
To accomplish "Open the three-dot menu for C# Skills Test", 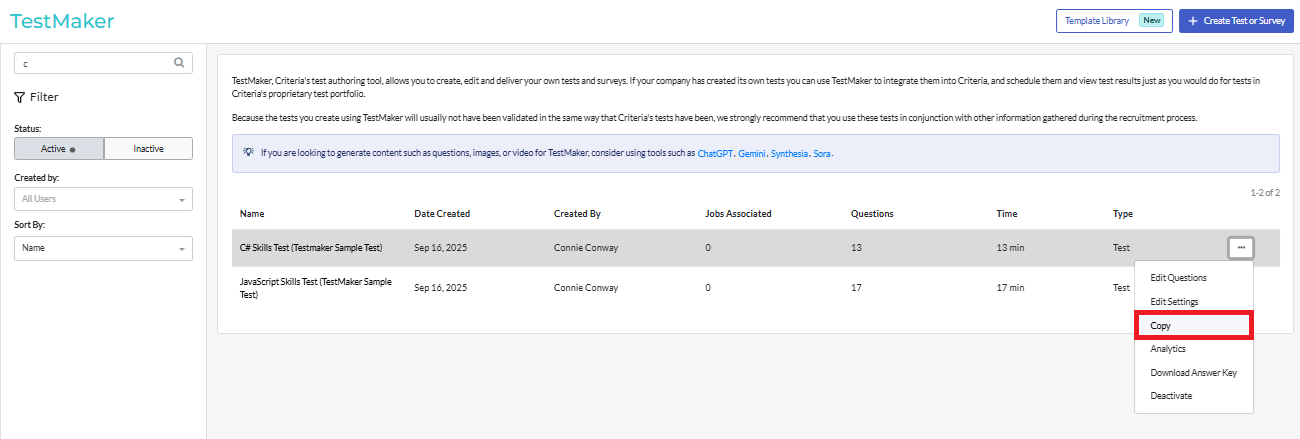I will click(x=1240, y=247).
